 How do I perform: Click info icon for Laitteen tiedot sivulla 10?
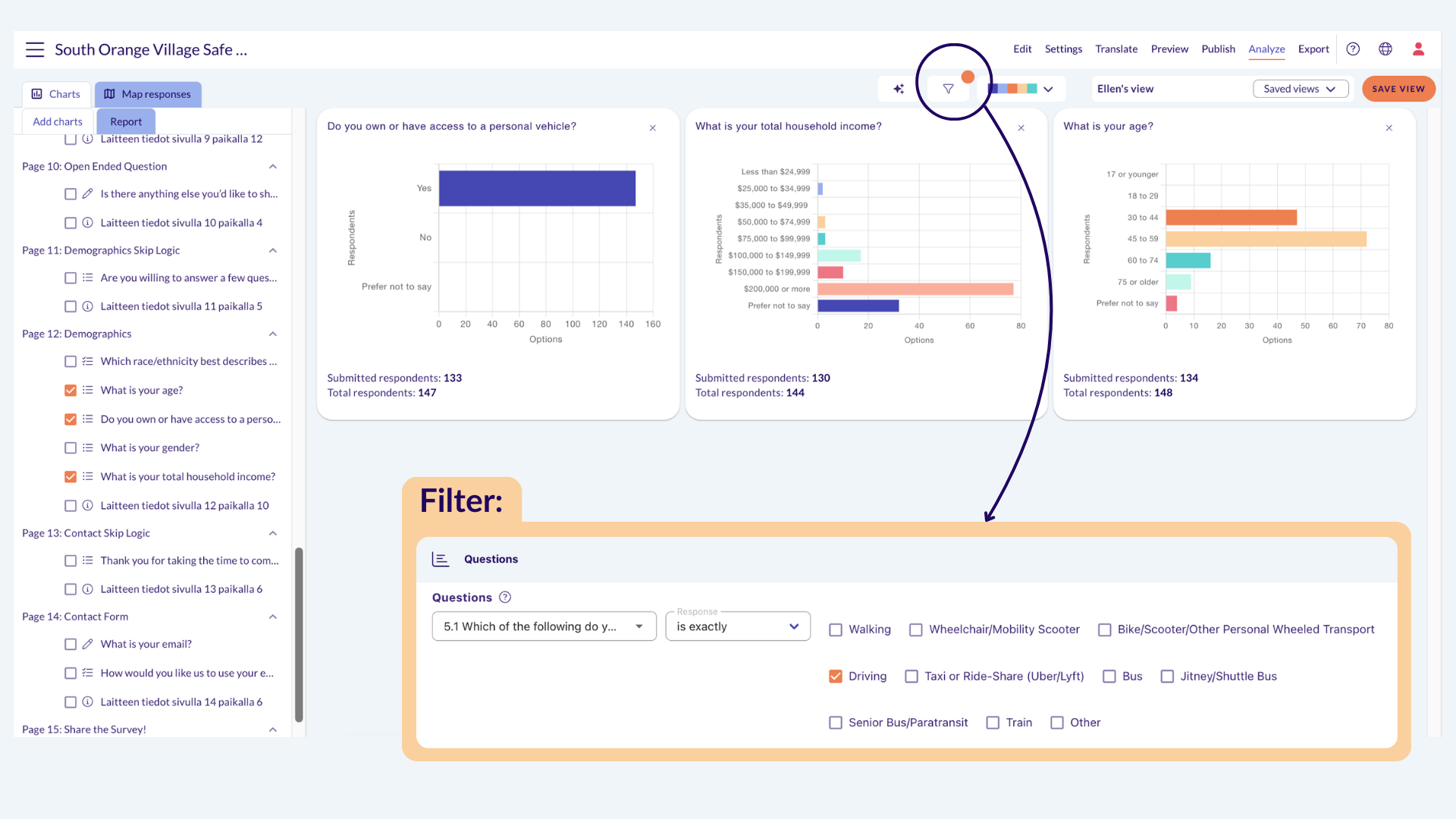coord(87,223)
